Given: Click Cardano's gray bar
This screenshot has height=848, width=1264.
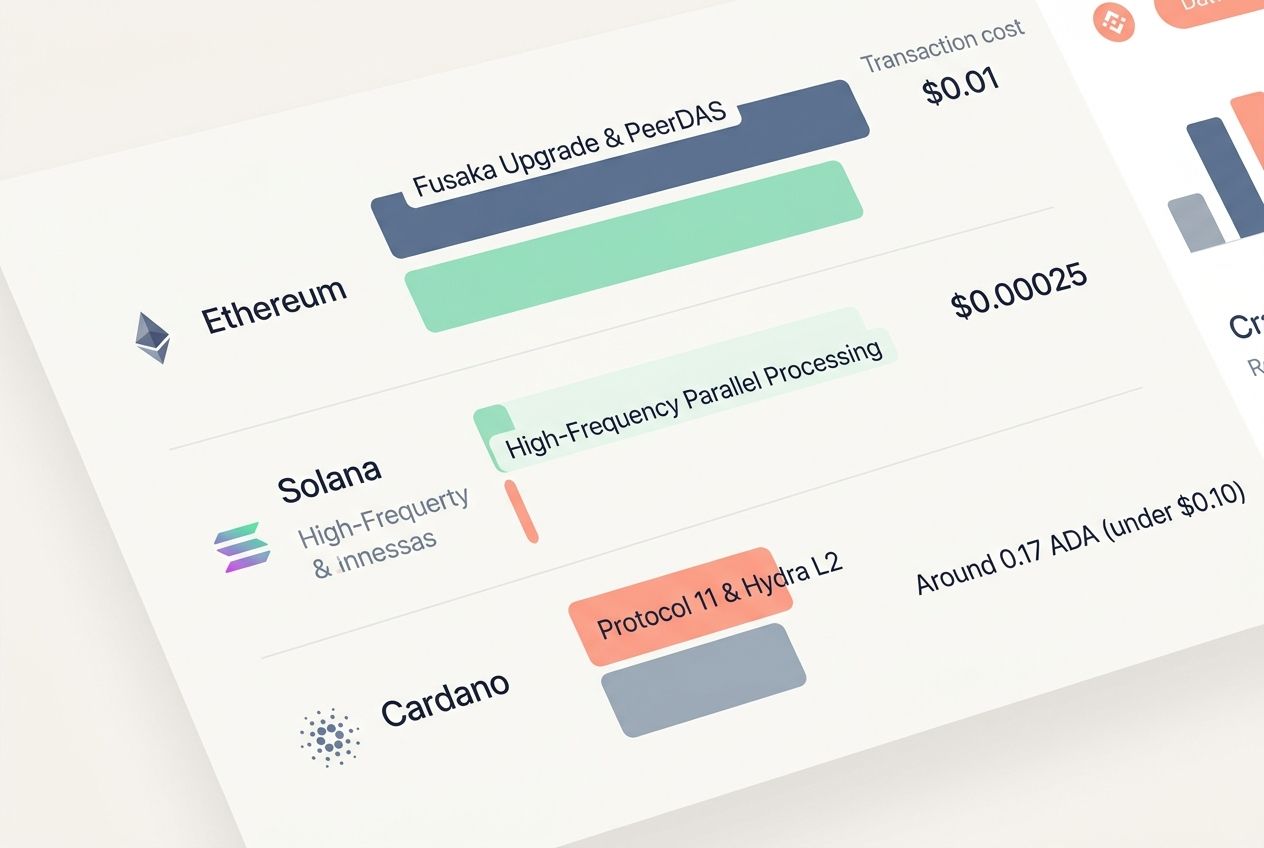Looking at the screenshot, I should 703,679.
